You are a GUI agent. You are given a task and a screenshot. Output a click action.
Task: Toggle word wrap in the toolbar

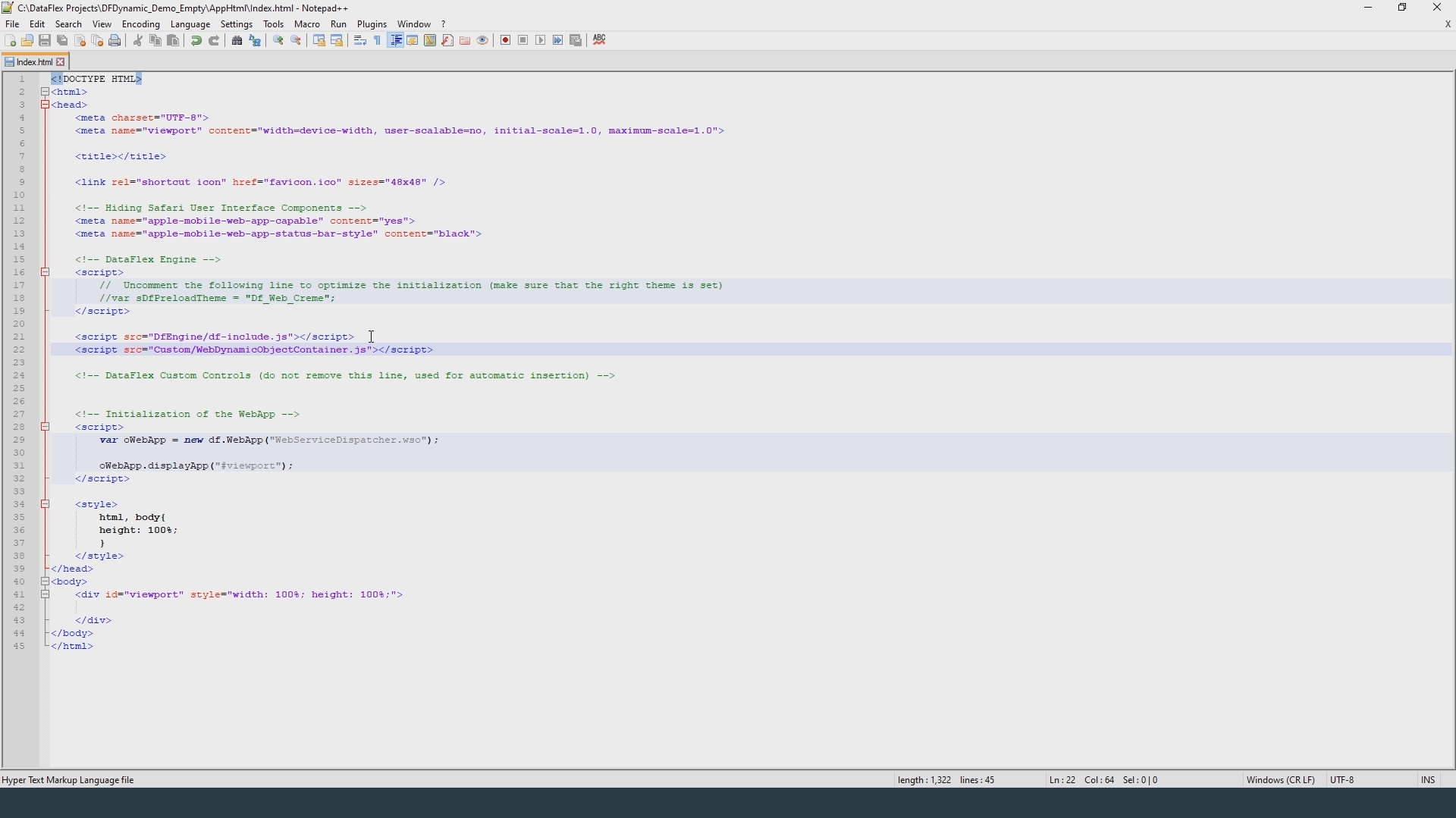361,41
